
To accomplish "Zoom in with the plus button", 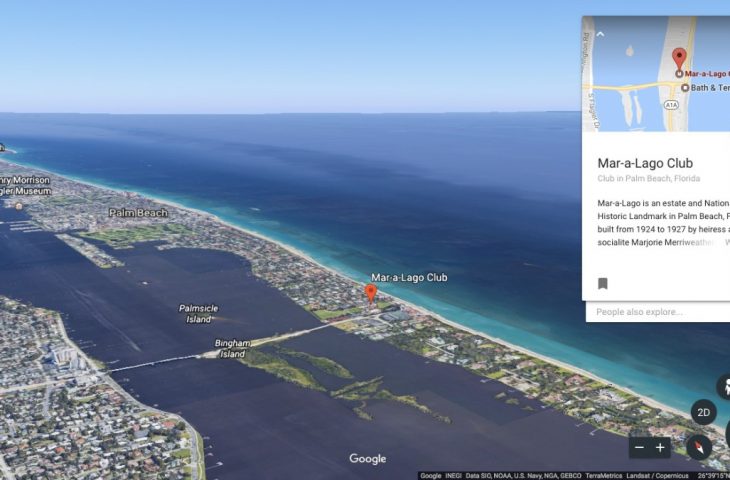I will click(x=660, y=447).
